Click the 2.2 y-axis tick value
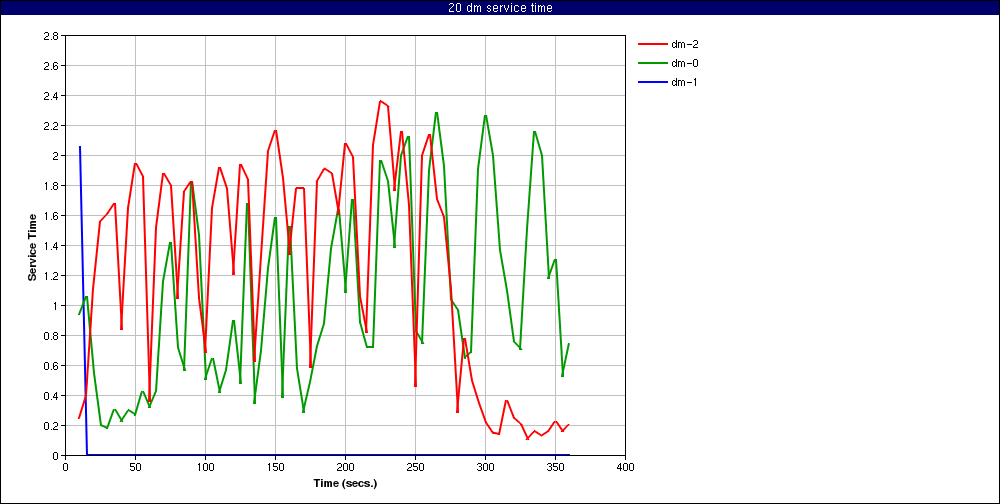Image resolution: width=1000 pixels, height=504 pixels. 51,126
